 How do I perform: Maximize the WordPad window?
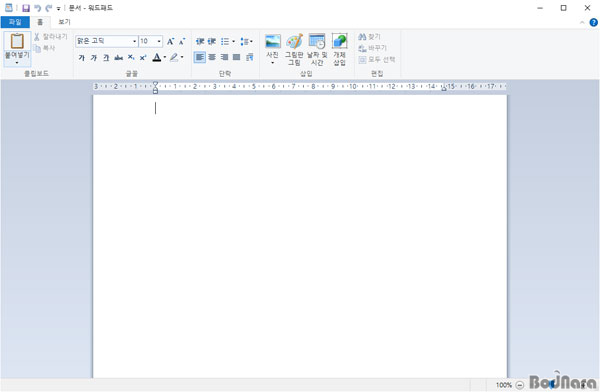[x=564, y=8]
